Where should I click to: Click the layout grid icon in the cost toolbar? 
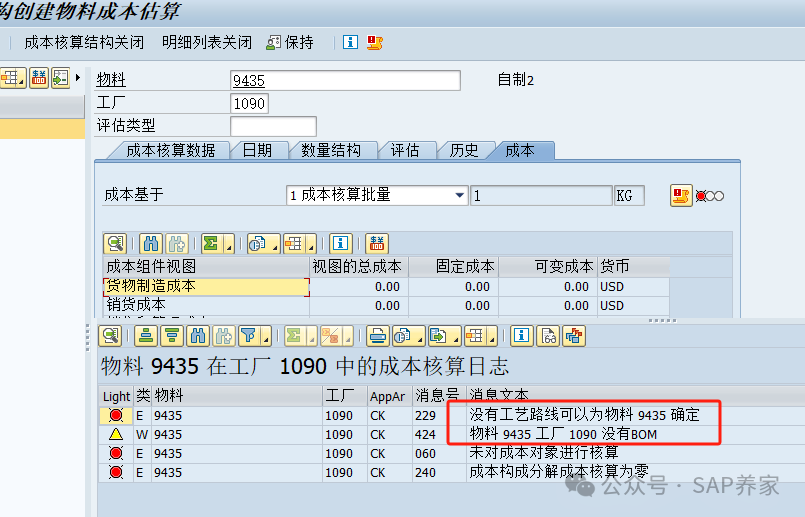294,243
